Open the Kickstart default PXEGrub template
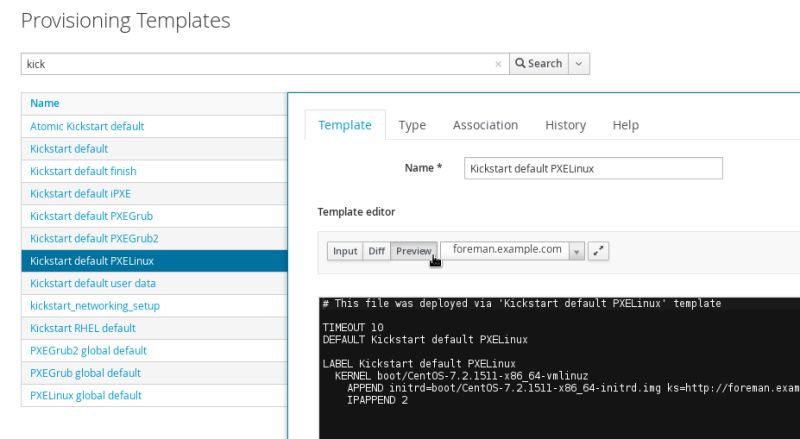This screenshot has height=439, width=800. [x=91, y=216]
